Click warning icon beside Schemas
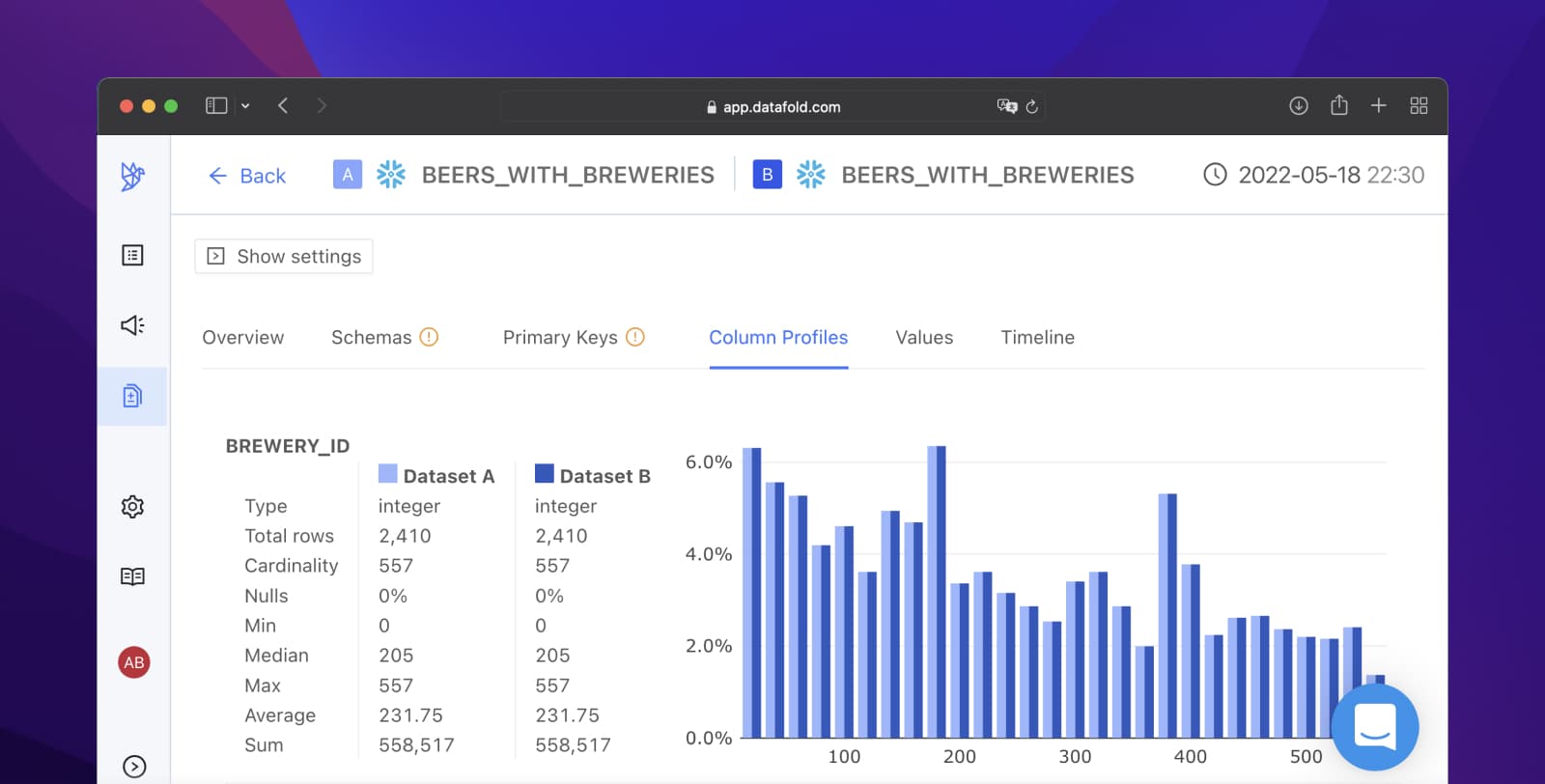The height and width of the screenshot is (784, 1545). tap(429, 337)
